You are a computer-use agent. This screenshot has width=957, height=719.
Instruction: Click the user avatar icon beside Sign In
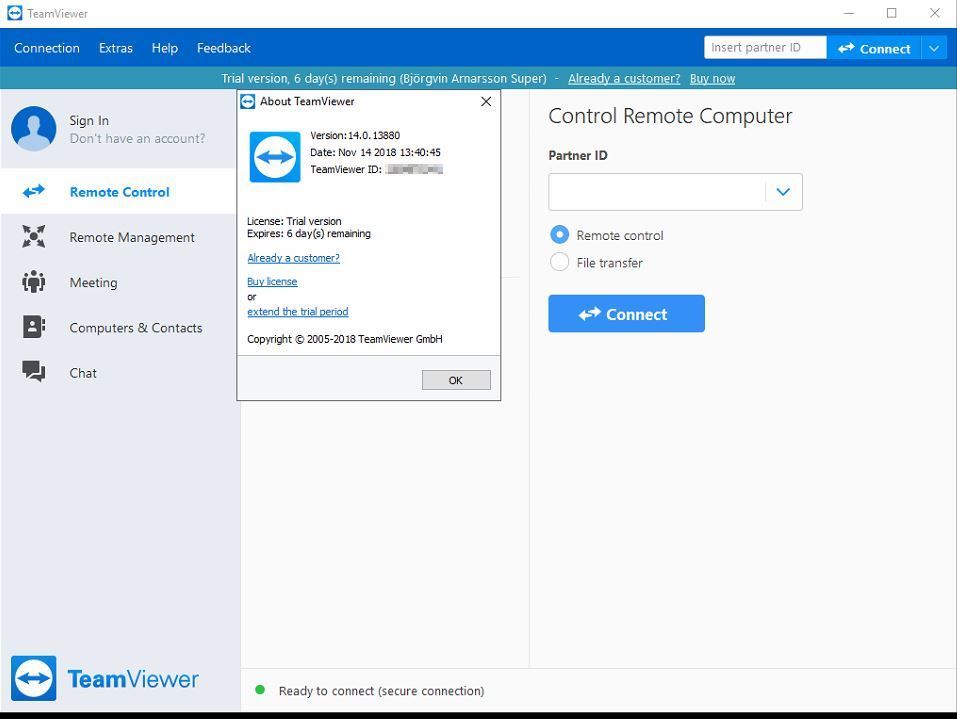click(x=34, y=129)
